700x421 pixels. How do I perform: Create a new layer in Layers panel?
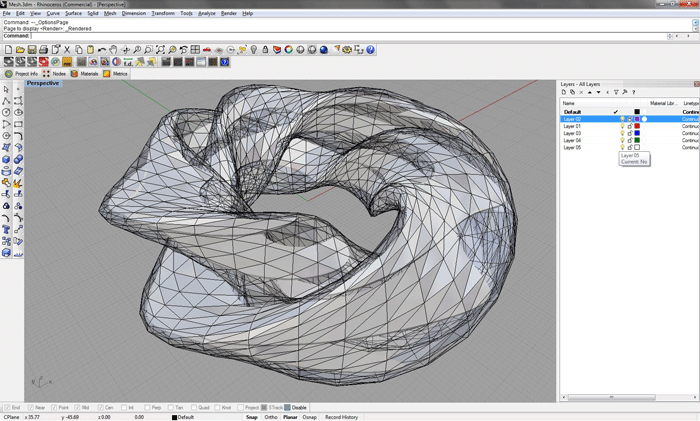pyautogui.click(x=564, y=92)
